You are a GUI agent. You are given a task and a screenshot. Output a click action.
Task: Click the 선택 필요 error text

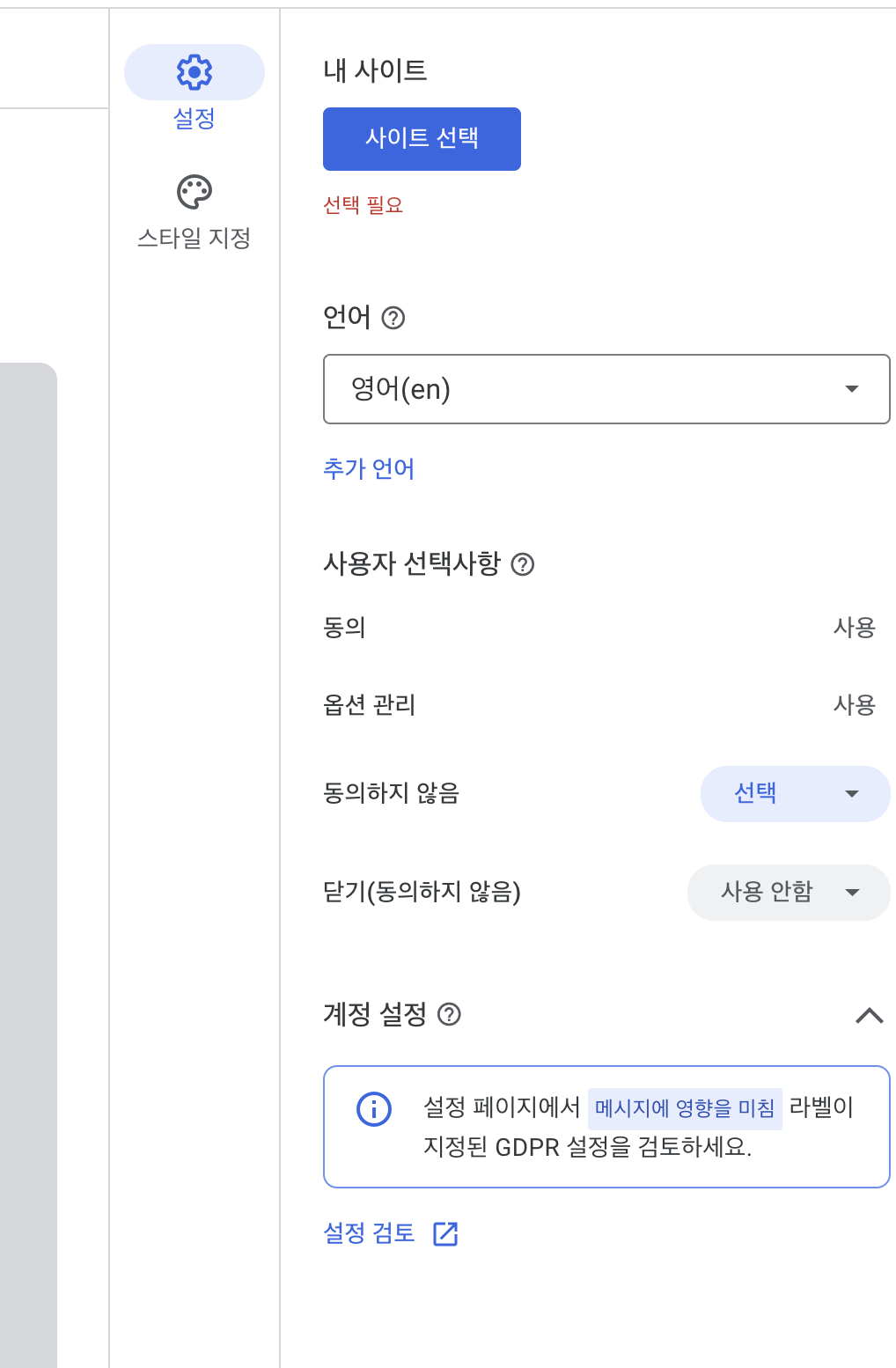coord(363,205)
